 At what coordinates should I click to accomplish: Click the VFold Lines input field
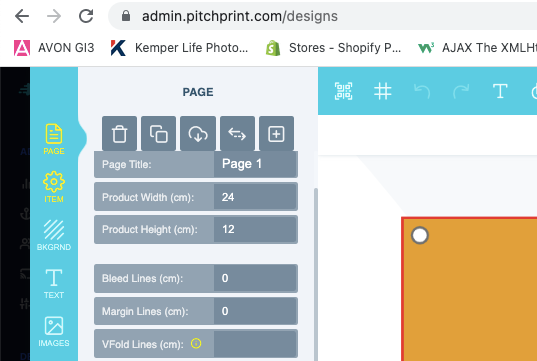(x=255, y=344)
